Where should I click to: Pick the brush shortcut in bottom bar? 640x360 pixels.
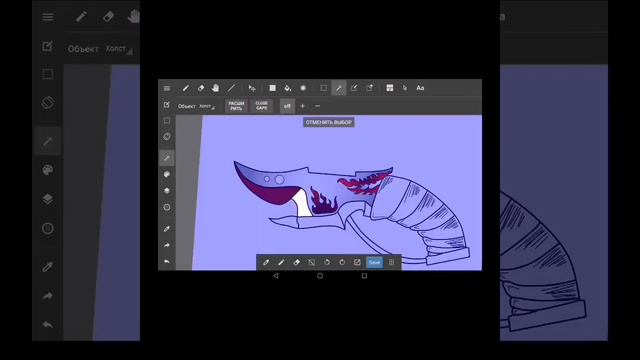click(x=281, y=262)
